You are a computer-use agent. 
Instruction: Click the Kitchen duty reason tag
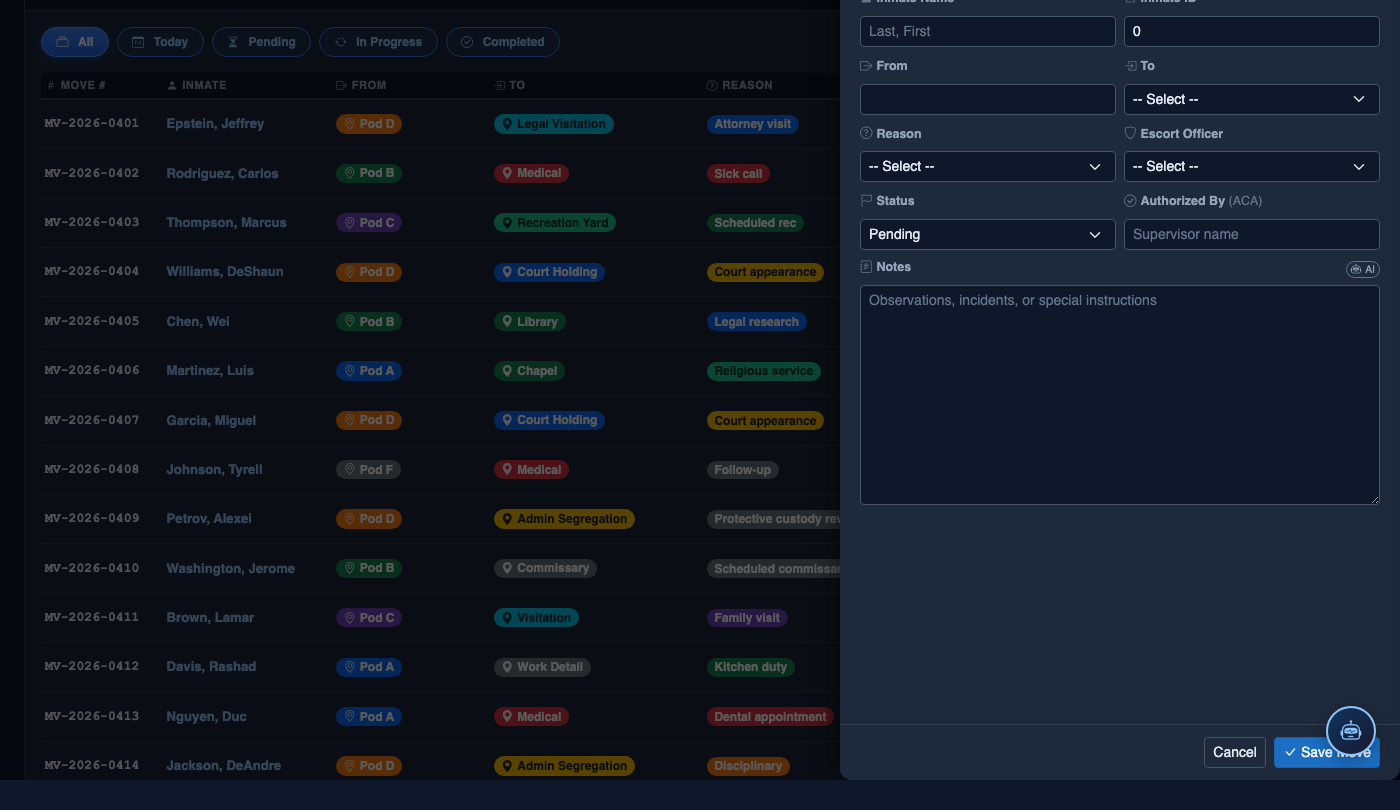click(750, 667)
